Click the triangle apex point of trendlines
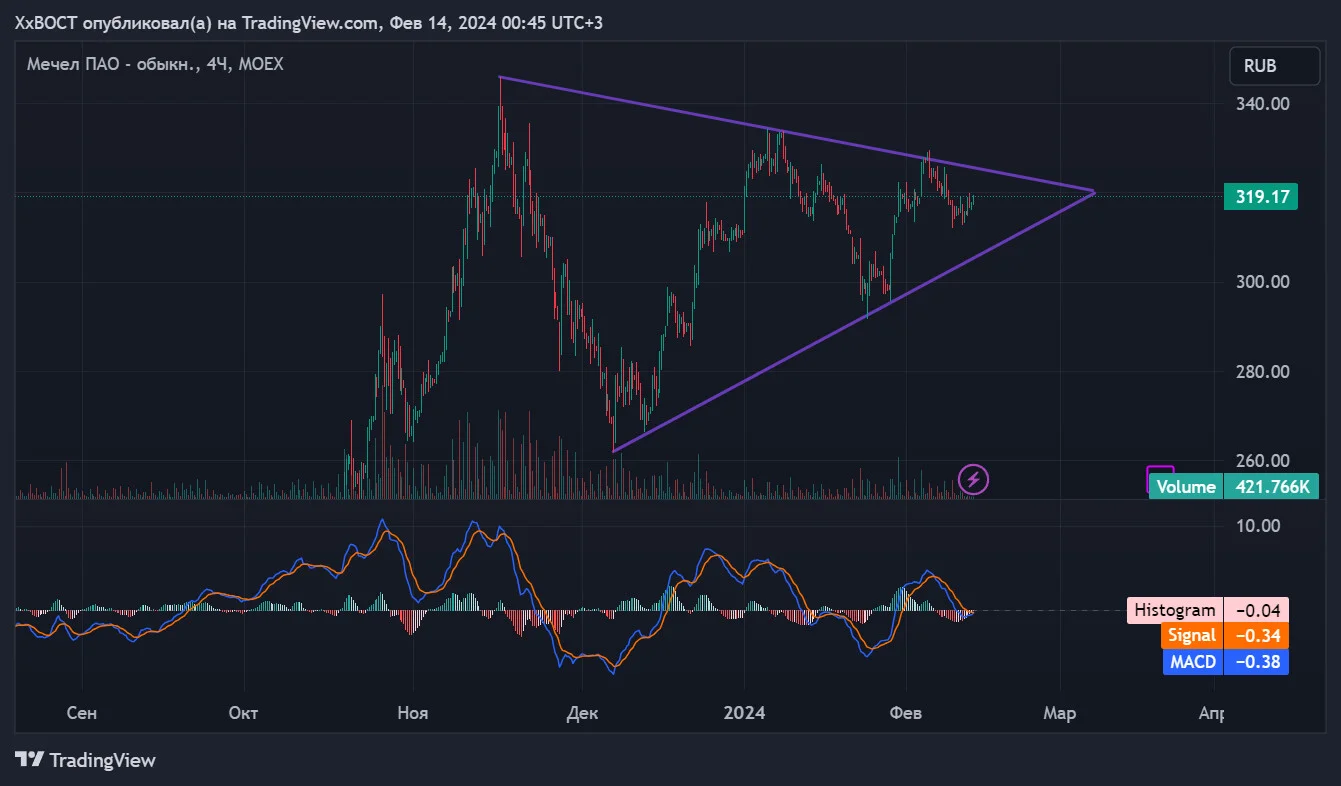This screenshot has width=1341, height=786. coord(1094,191)
